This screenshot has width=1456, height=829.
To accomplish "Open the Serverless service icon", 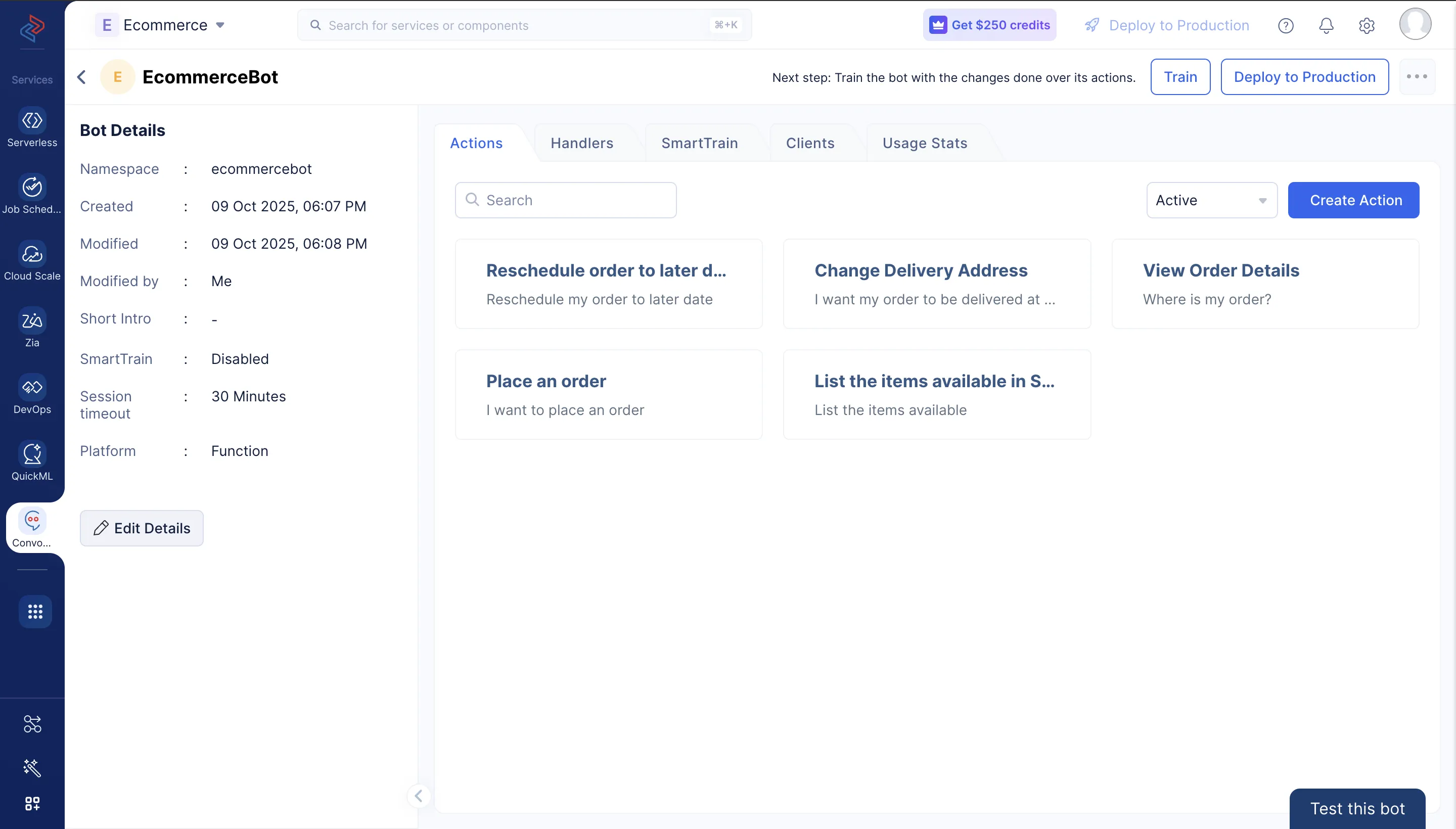I will pyautogui.click(x=32, y=121).
